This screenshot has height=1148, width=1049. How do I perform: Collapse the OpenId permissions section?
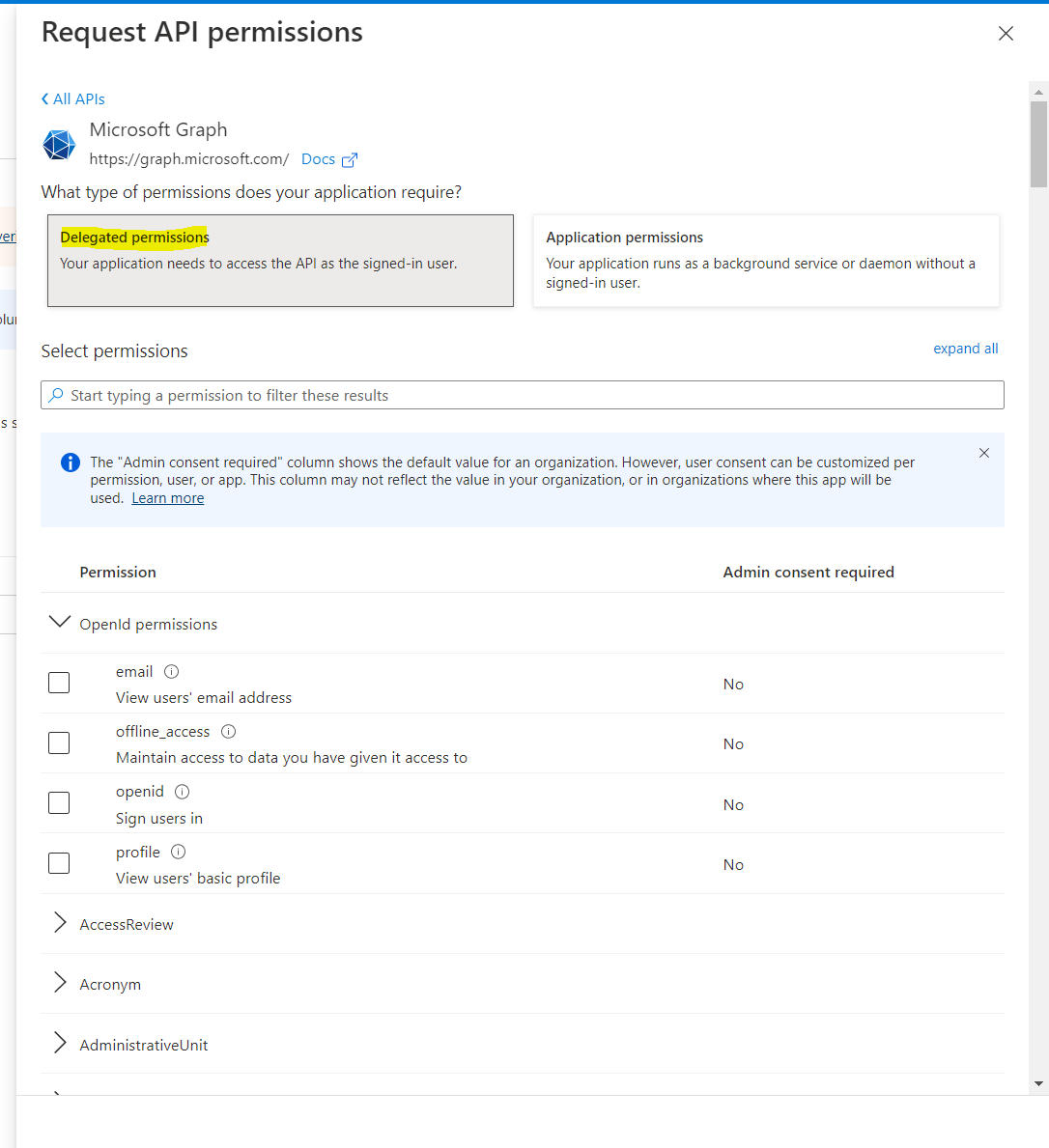point(60,623)
